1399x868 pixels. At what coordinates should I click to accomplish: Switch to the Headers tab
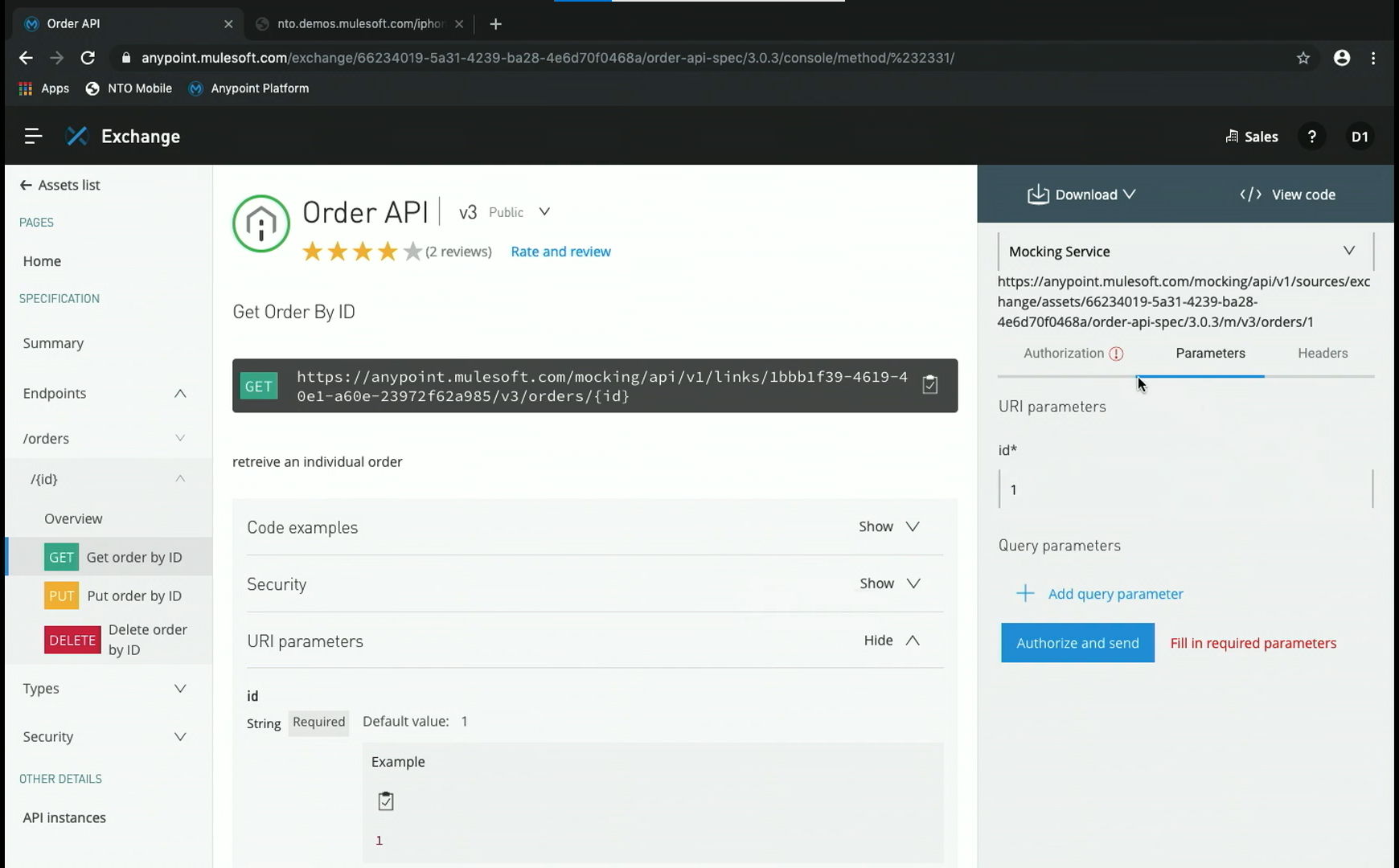click(x=1323, y=354)
